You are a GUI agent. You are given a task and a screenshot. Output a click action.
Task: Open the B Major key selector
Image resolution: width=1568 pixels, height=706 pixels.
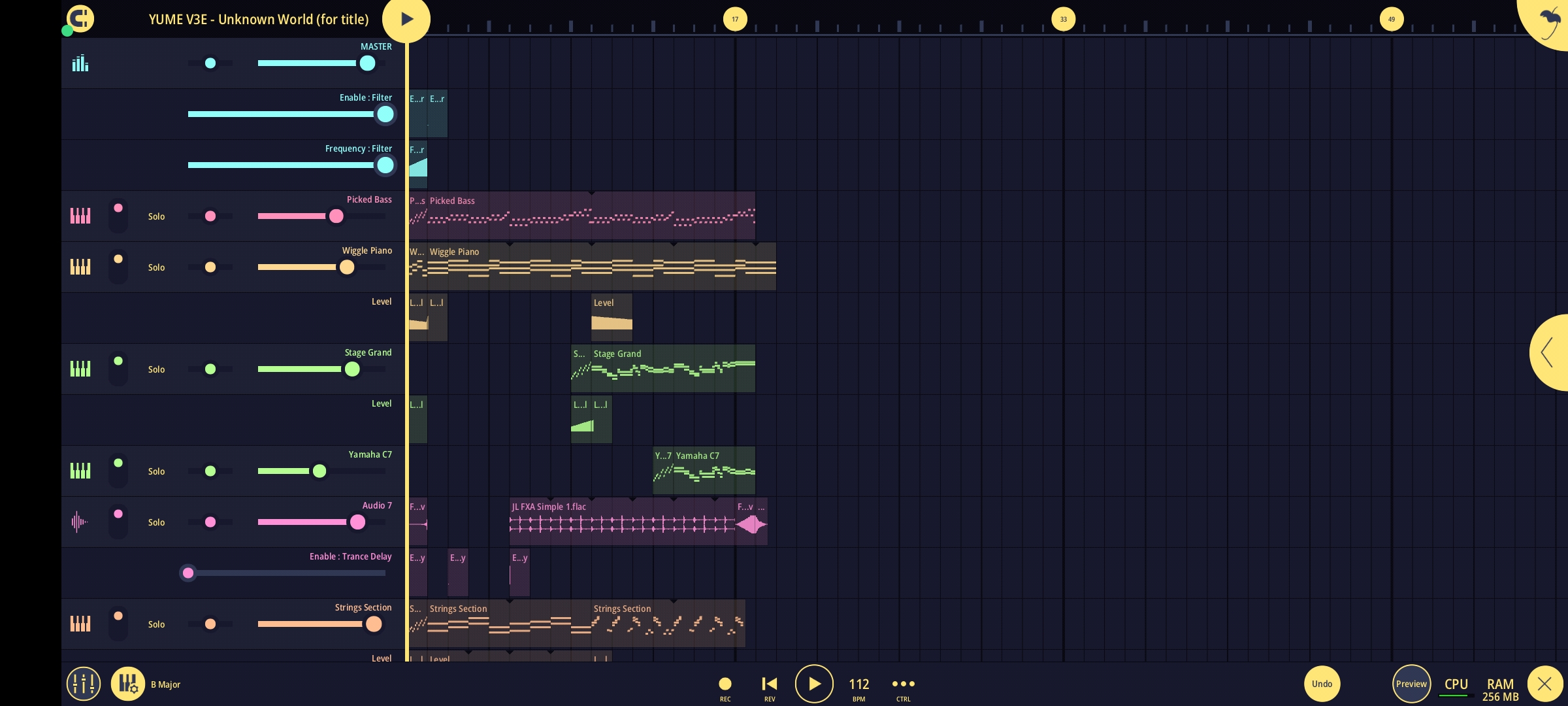point(165,684)
